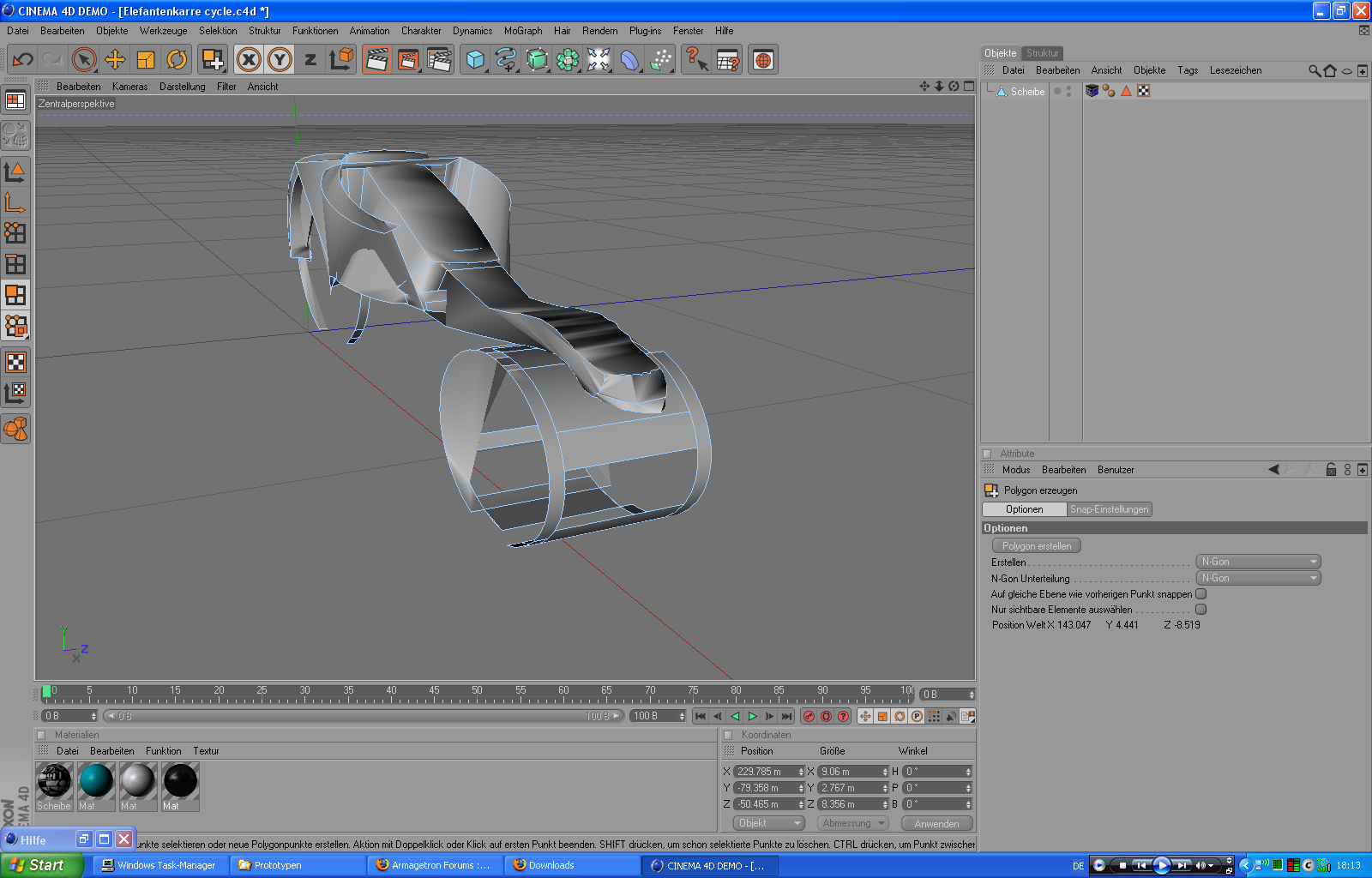The image size is (1372, 878).
Task: Toggle the X axis lock
Action: pos(249,59)
